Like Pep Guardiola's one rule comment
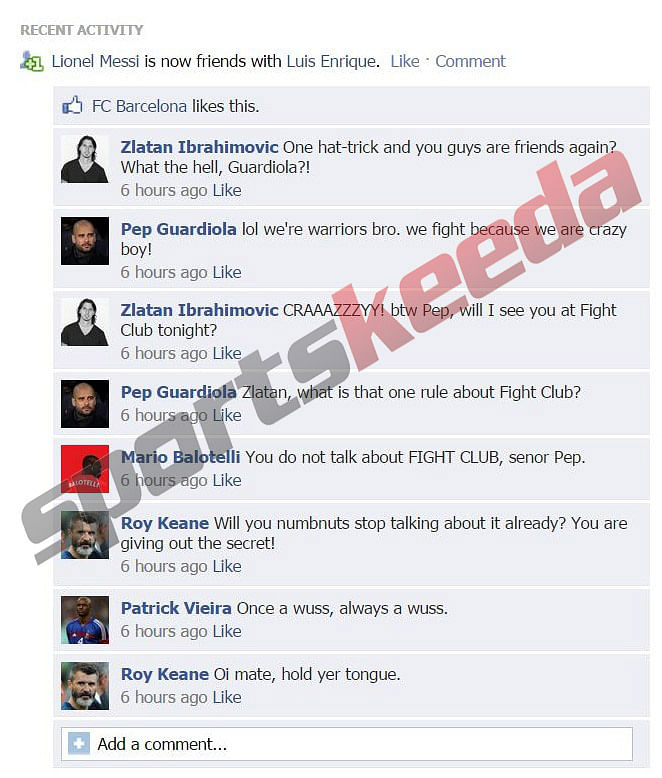This screenshot has height=778, width=662. (x=227, y=415)
